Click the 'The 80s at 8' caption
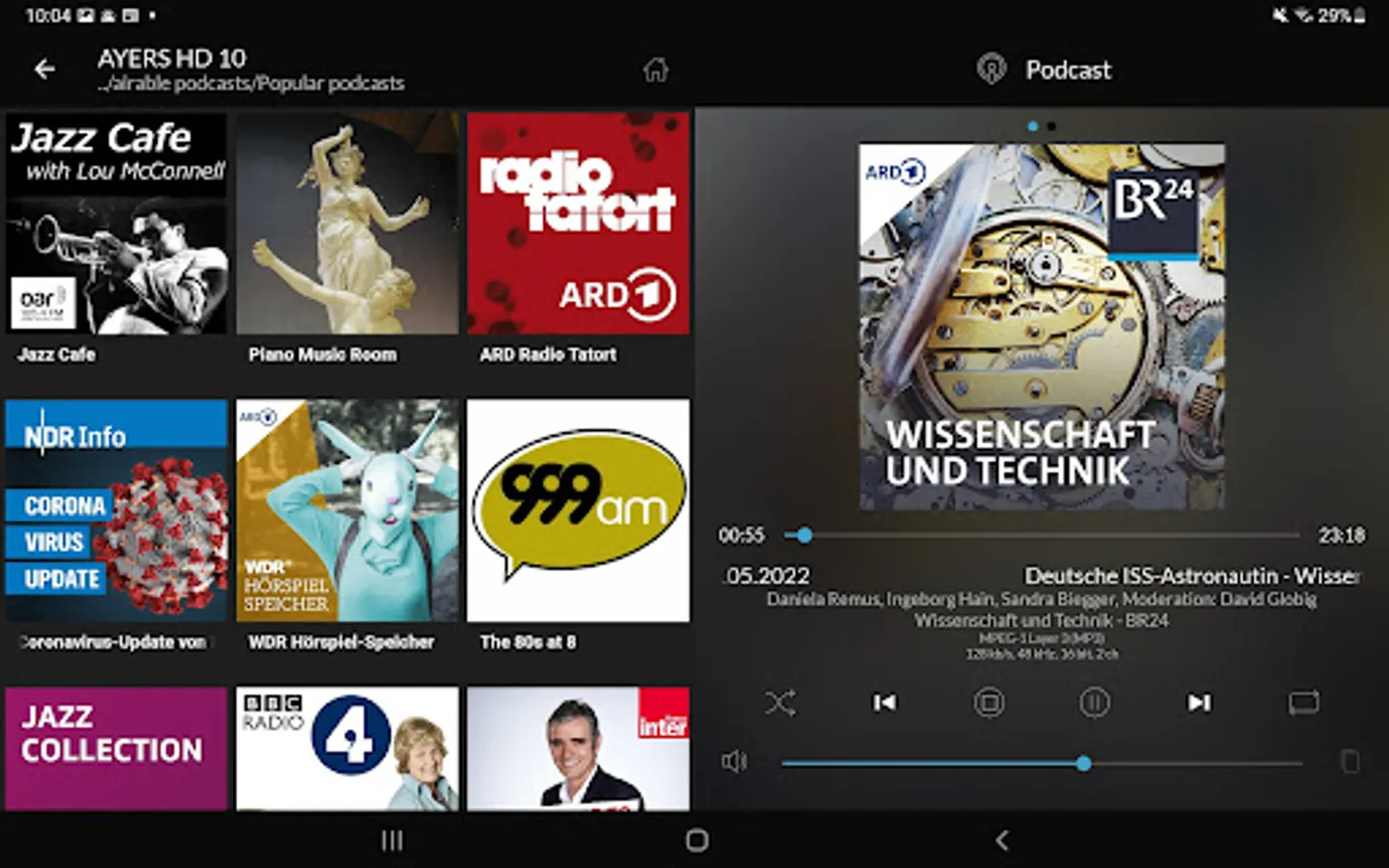 point(528,641)
